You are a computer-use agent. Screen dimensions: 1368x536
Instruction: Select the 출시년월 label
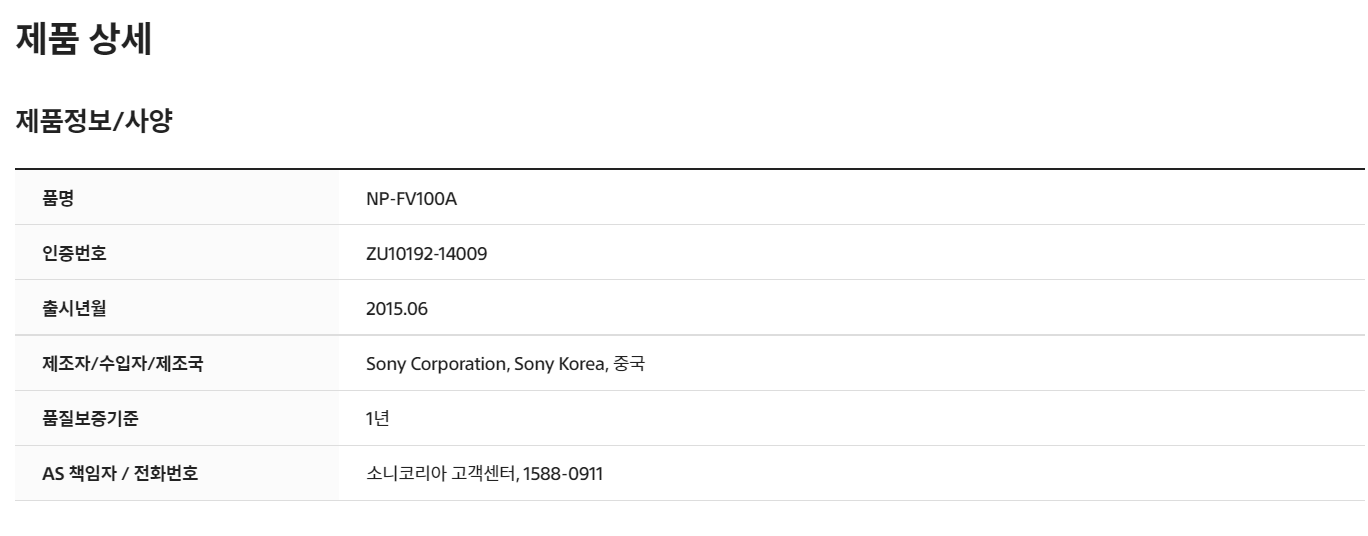coord(74,308)
